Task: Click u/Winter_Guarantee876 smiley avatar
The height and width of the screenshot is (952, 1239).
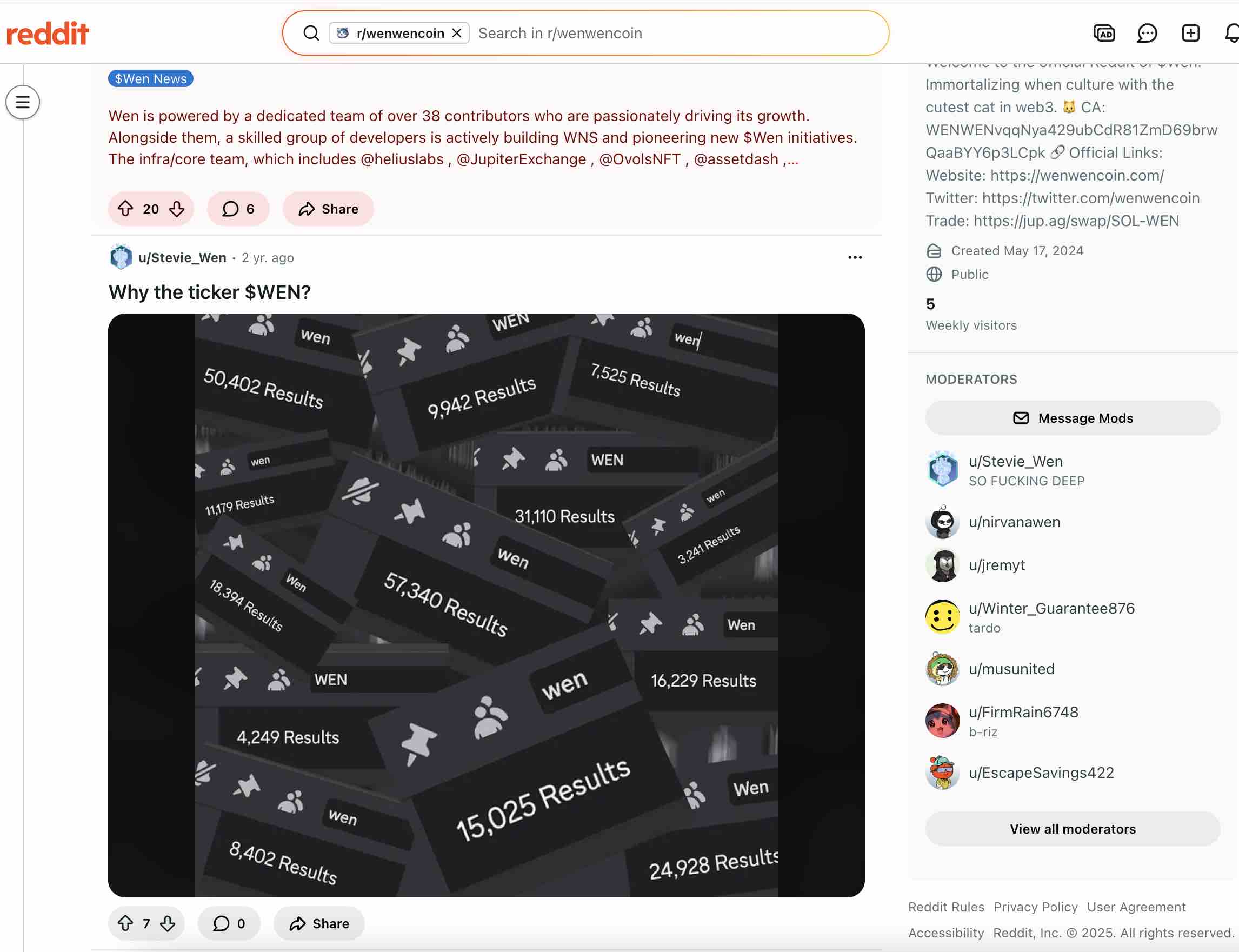Action: click(943, 616)
